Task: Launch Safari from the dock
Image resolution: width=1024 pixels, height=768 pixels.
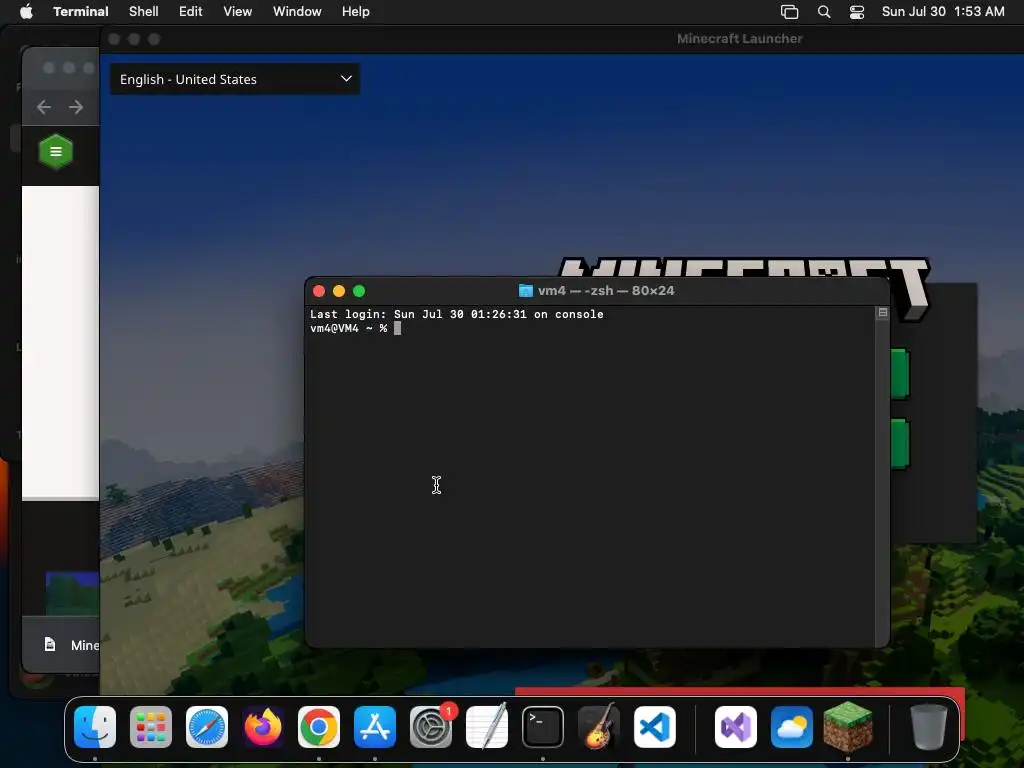Action: point(207,727)
